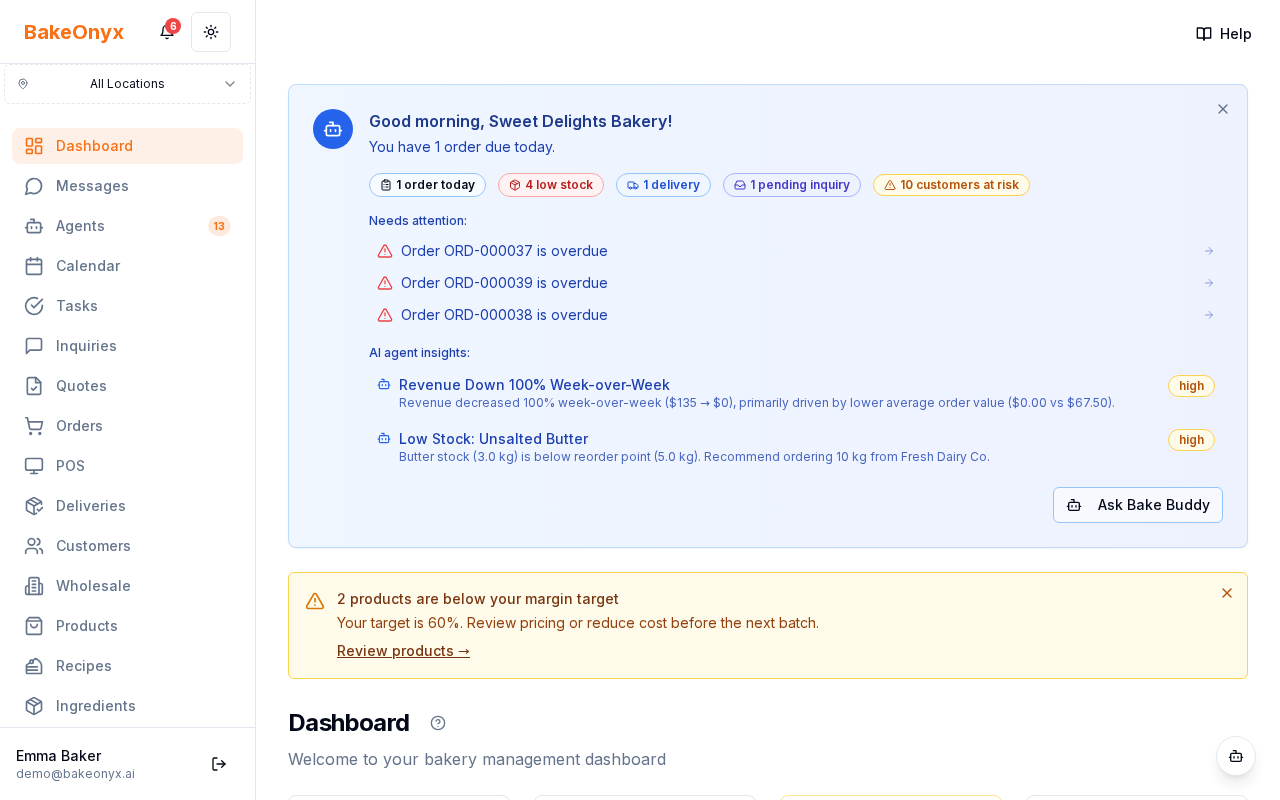Image resolution: width=1280 pixels, height=800 pixels.
Task: Click the book icon beside Help
Action: 1204,34
